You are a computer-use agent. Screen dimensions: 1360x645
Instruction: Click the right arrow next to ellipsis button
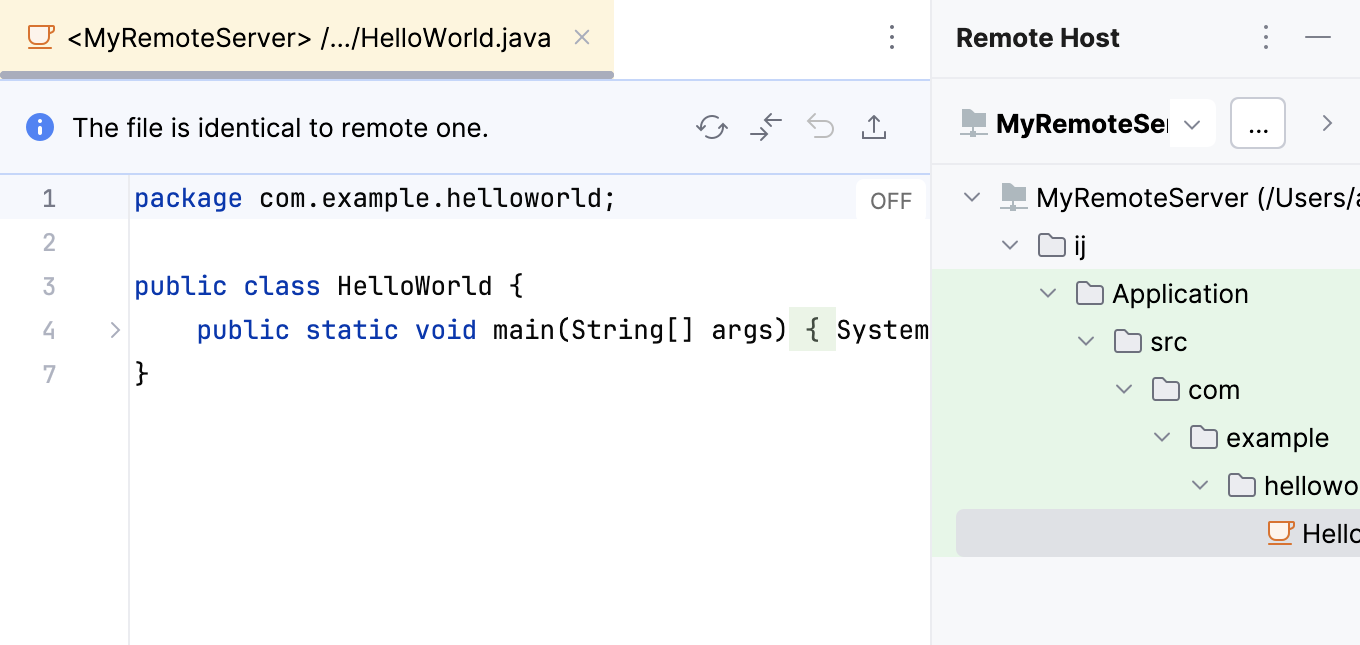point(1327,122)
